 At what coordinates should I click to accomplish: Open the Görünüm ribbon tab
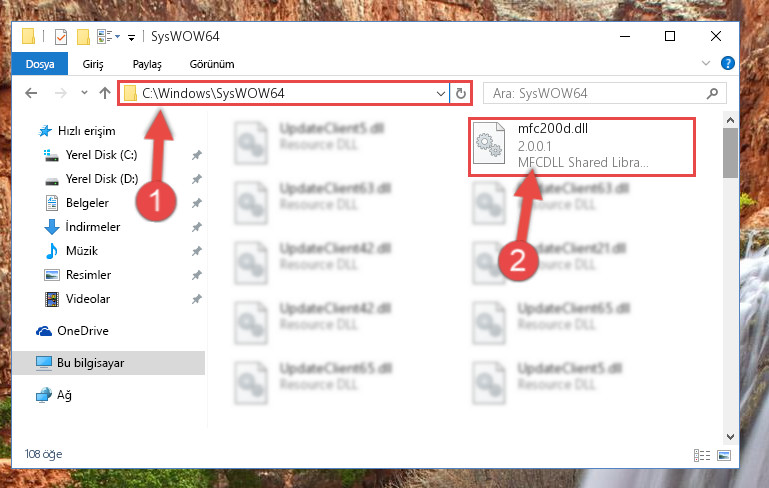[212, 64]
